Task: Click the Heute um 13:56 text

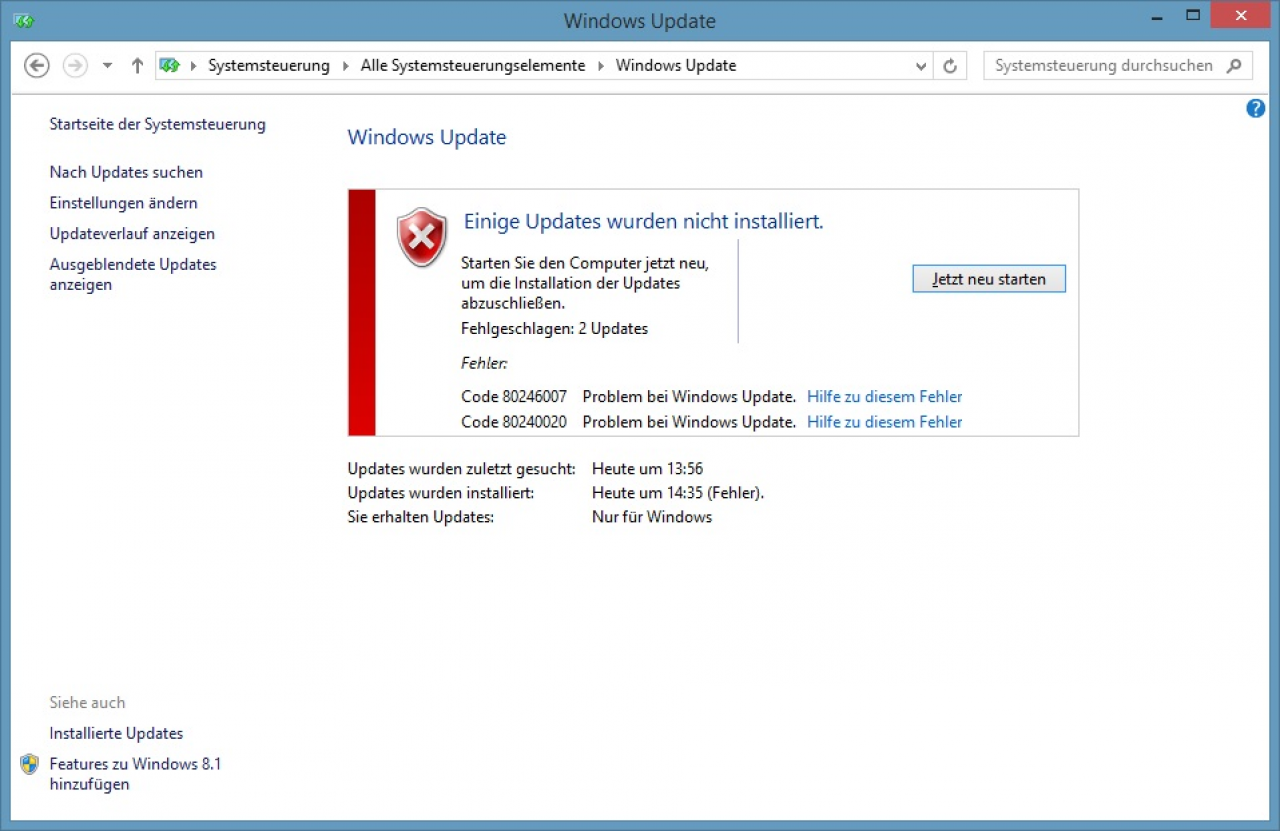Action: (x=648, y=468)
